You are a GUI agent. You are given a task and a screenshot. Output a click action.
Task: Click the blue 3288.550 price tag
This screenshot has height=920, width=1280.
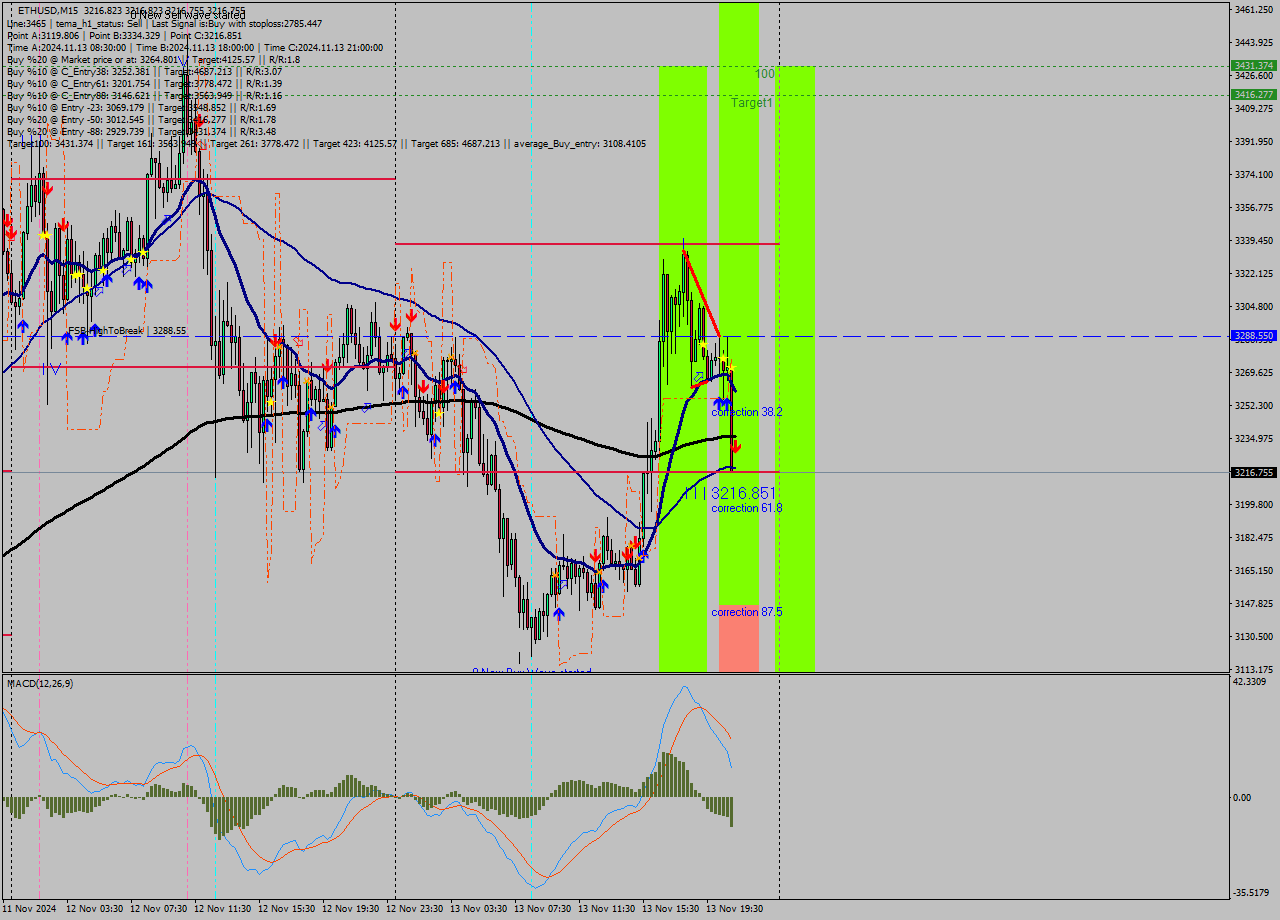coord(1252,337)
